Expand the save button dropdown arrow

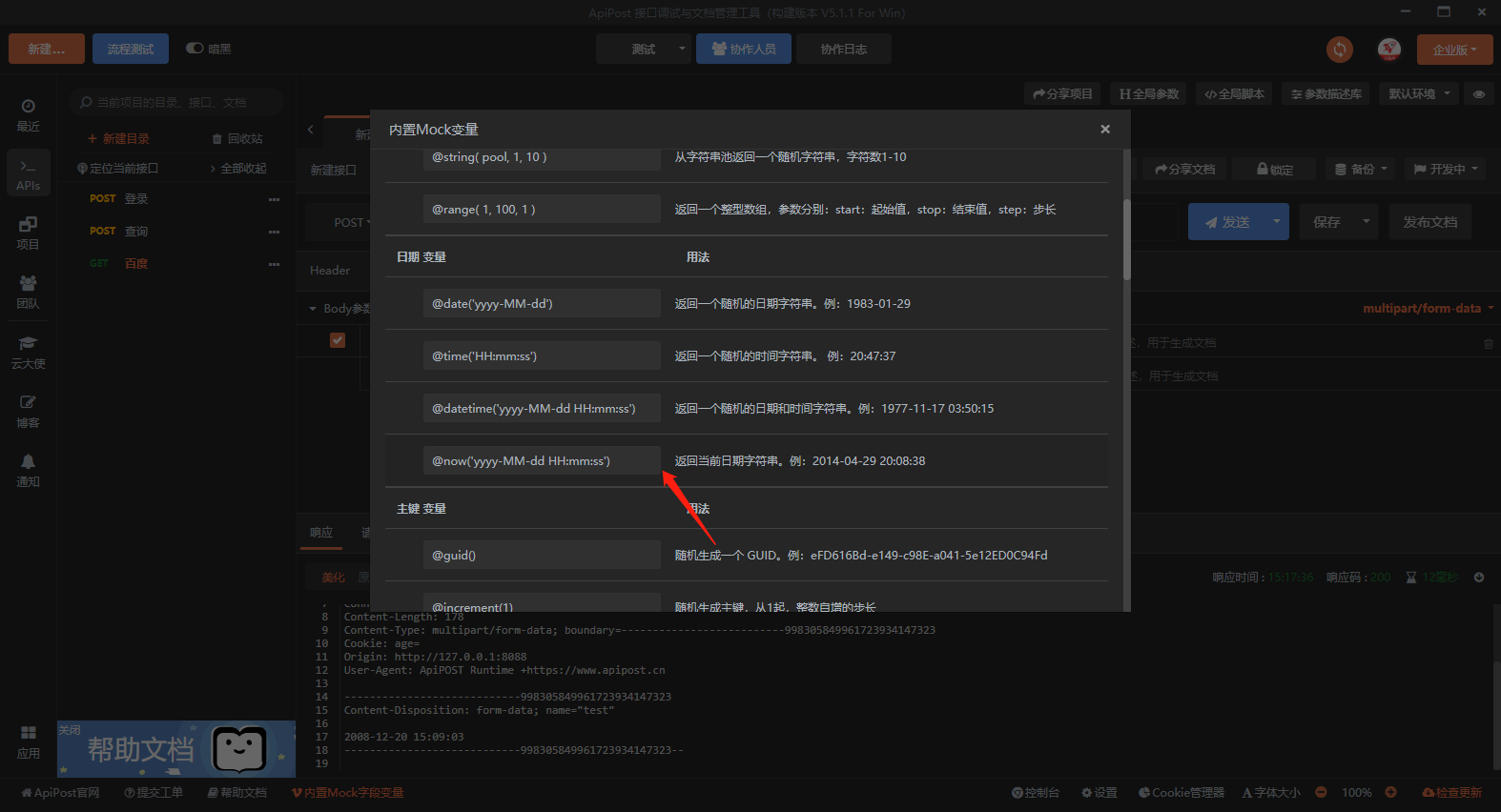pos(1366,221)
